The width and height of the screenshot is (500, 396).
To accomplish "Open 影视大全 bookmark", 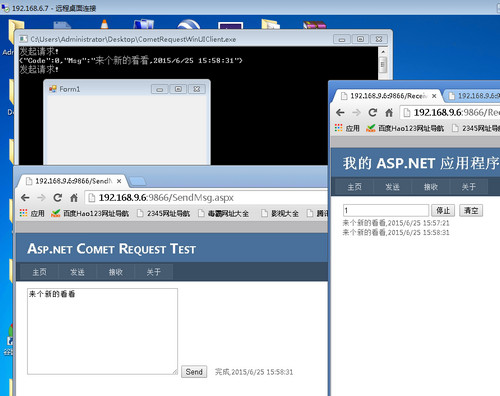I will 280,213.
